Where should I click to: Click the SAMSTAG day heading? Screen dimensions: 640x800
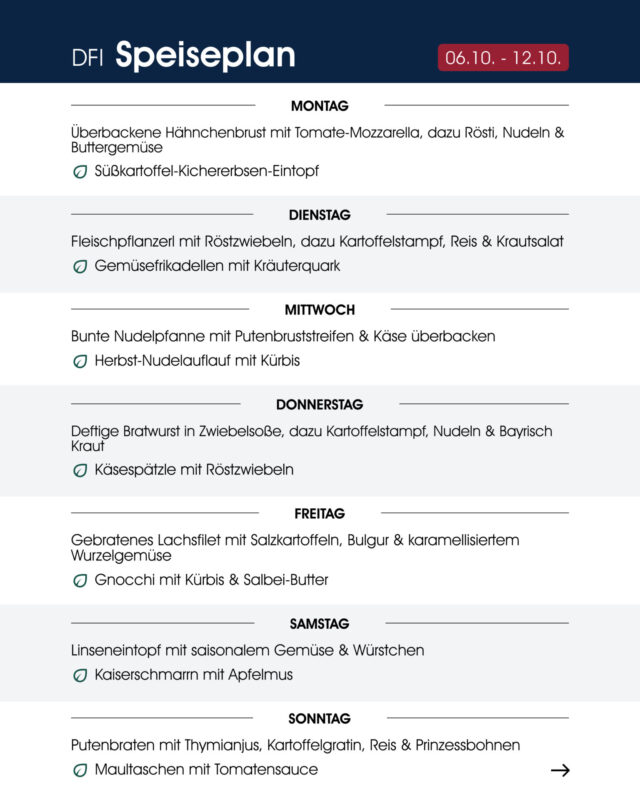(320, 624)
